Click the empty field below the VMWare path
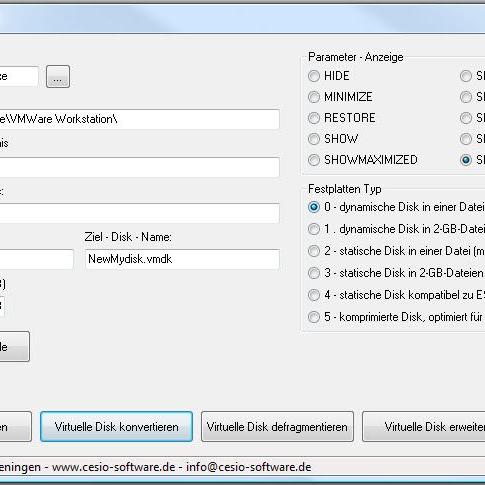This screenshot has width=485, height=485. (x=139, y=167)
